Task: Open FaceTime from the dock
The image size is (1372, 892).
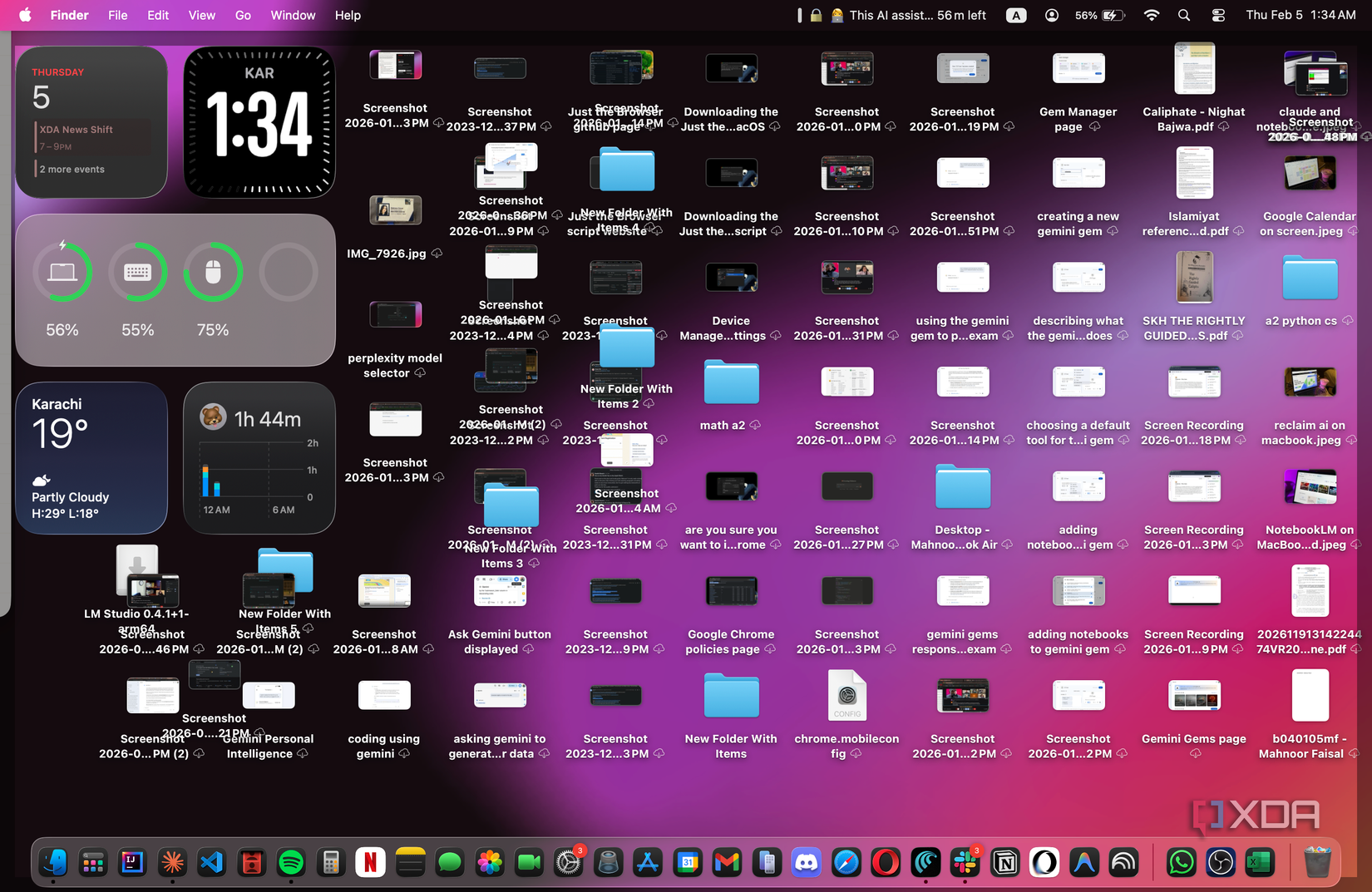Action: coord(529,863)
